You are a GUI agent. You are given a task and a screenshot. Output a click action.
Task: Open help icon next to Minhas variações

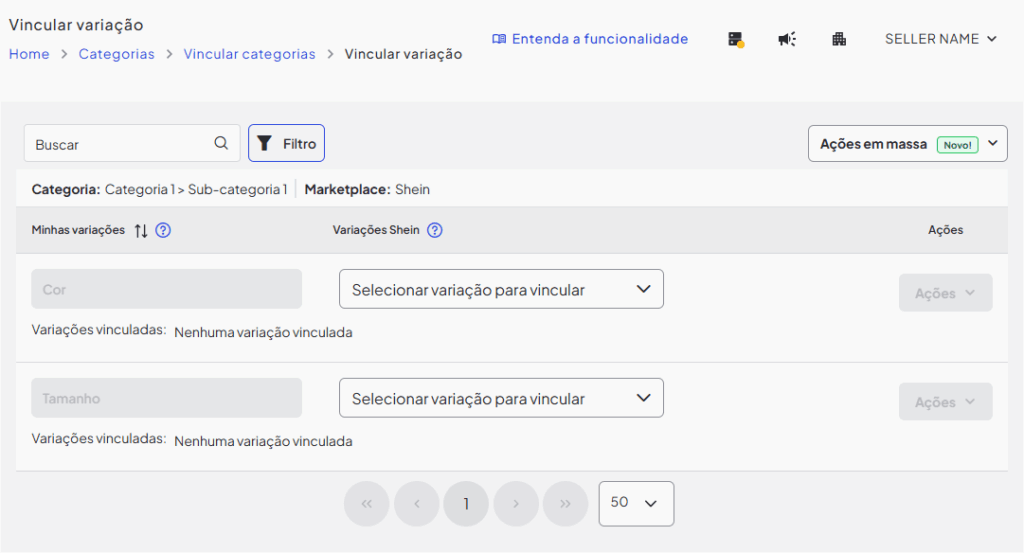164,230
